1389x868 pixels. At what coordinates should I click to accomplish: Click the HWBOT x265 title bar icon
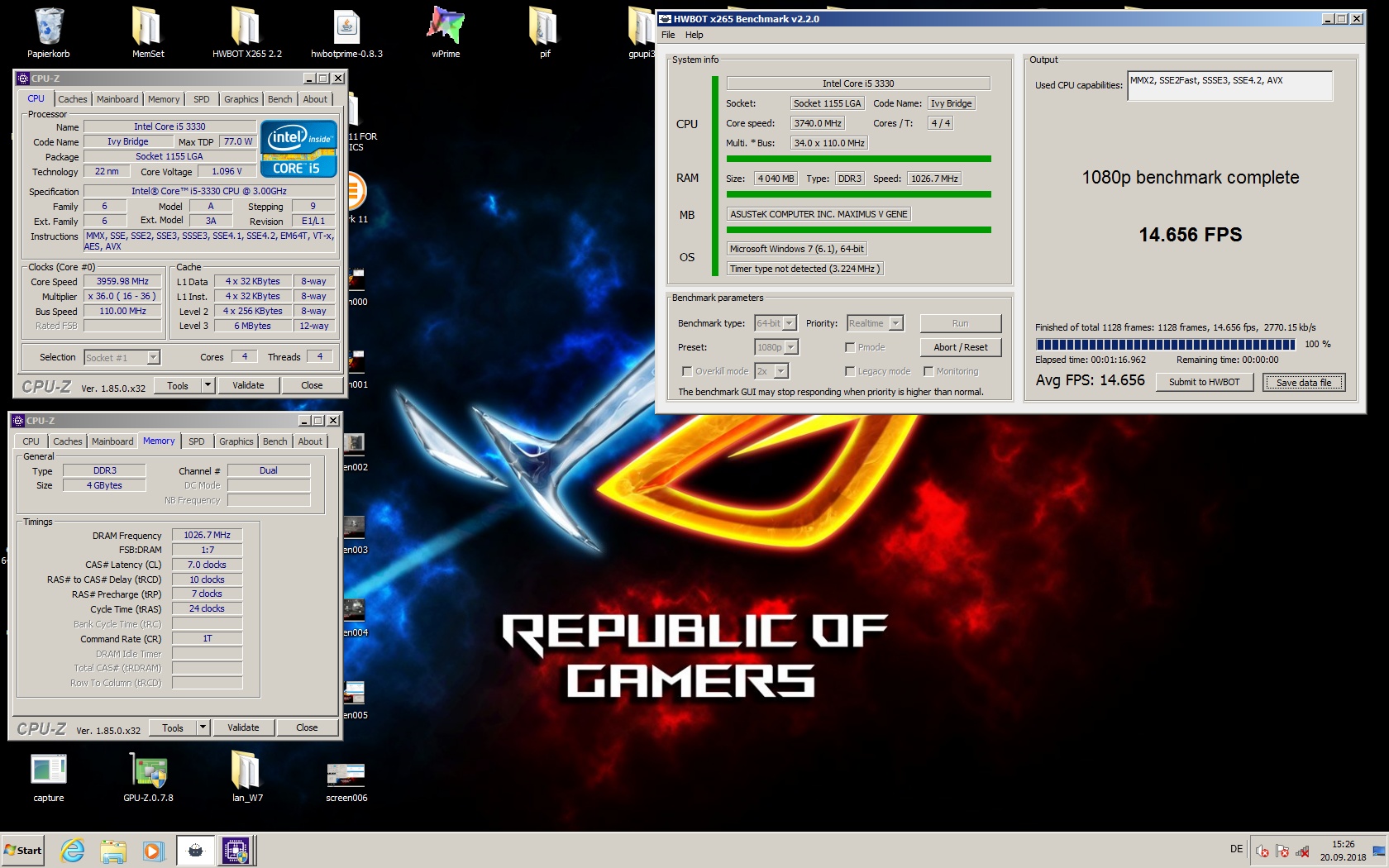665,18
